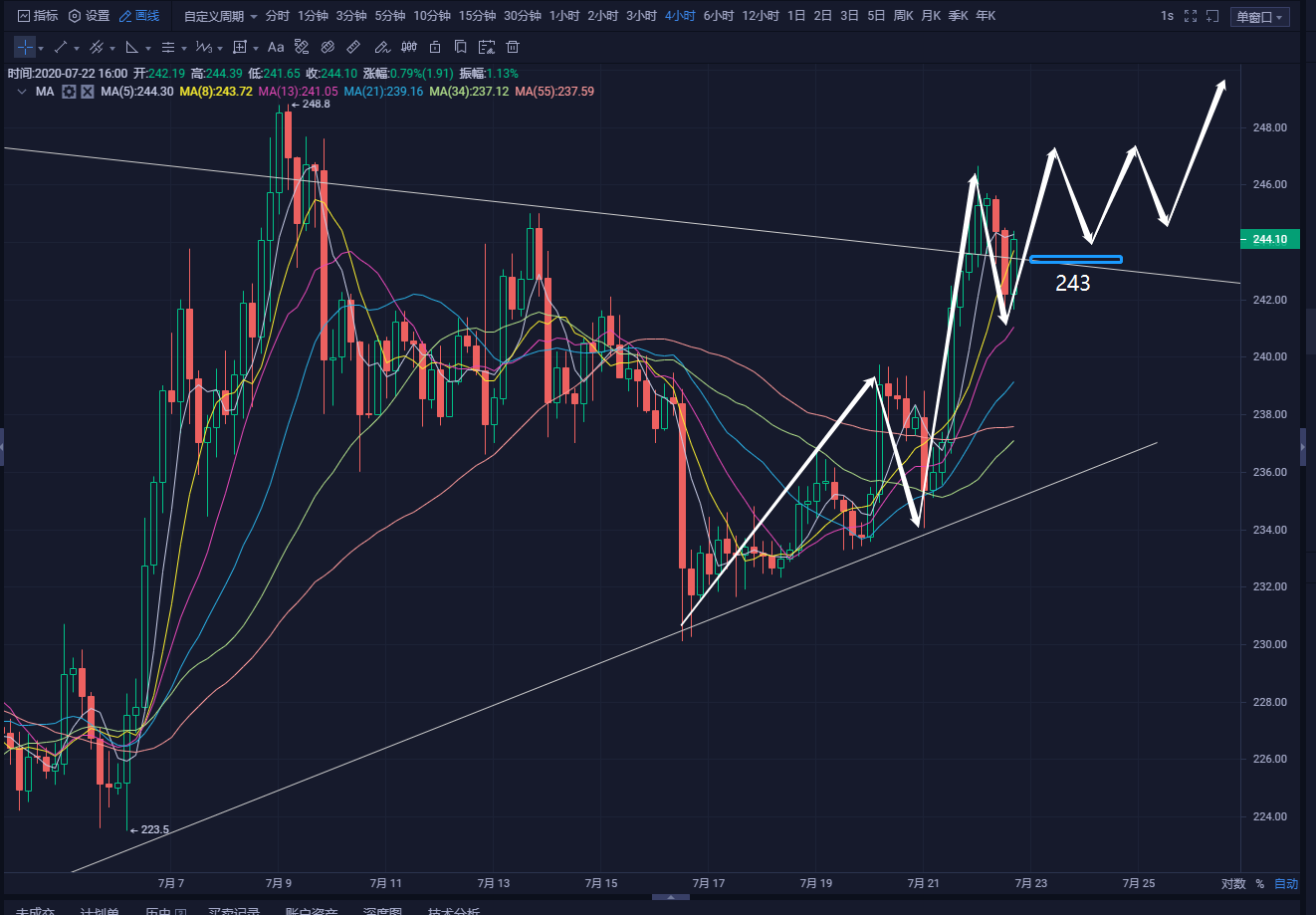Click the bottom panel expand handle
Viewport: 1316px width, 915px height.
pyautogui.click(x=671, y=898)
